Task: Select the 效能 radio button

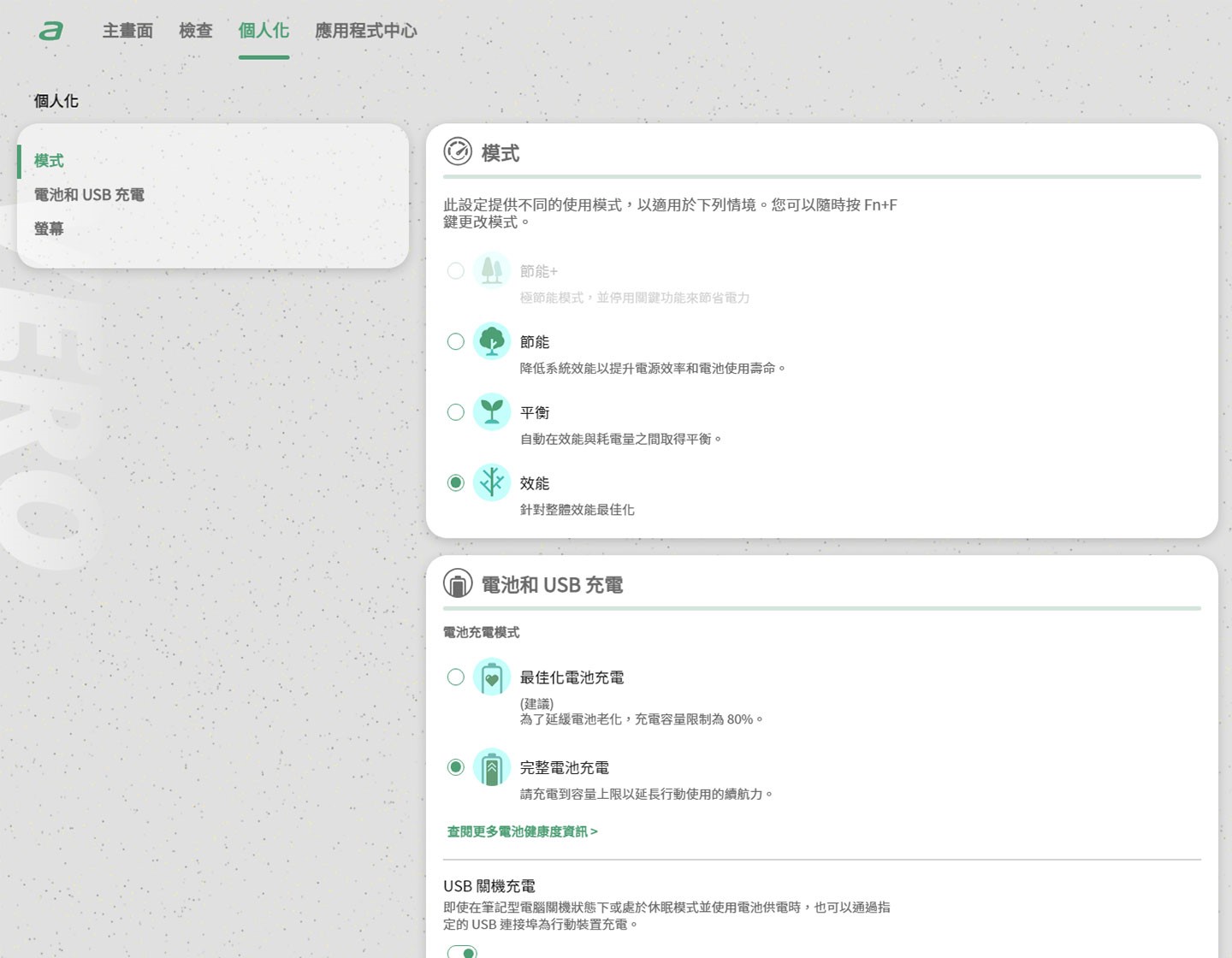Action: 456,483
